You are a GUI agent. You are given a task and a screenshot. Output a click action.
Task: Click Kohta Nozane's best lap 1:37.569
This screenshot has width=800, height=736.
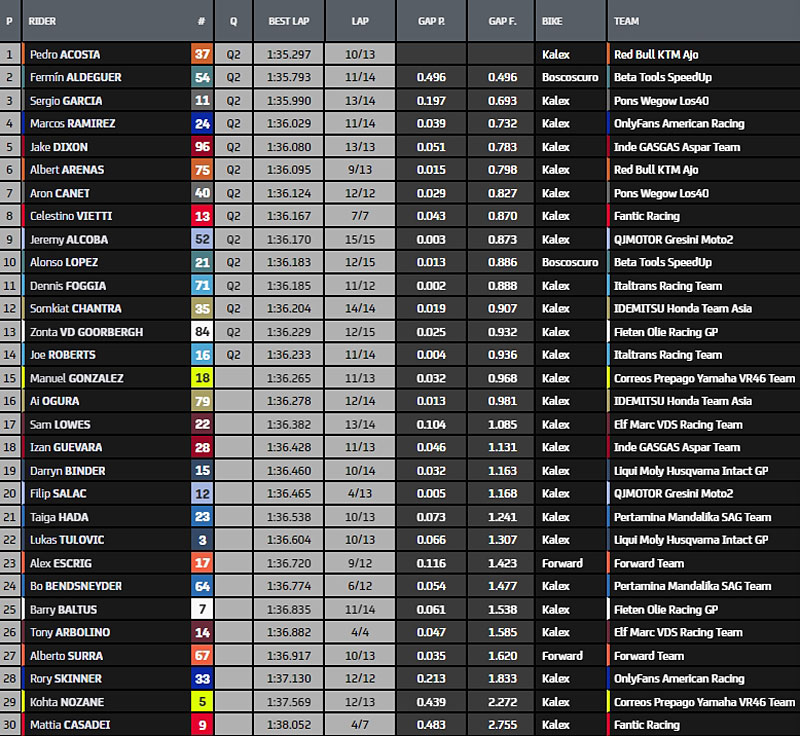point(287,702)
